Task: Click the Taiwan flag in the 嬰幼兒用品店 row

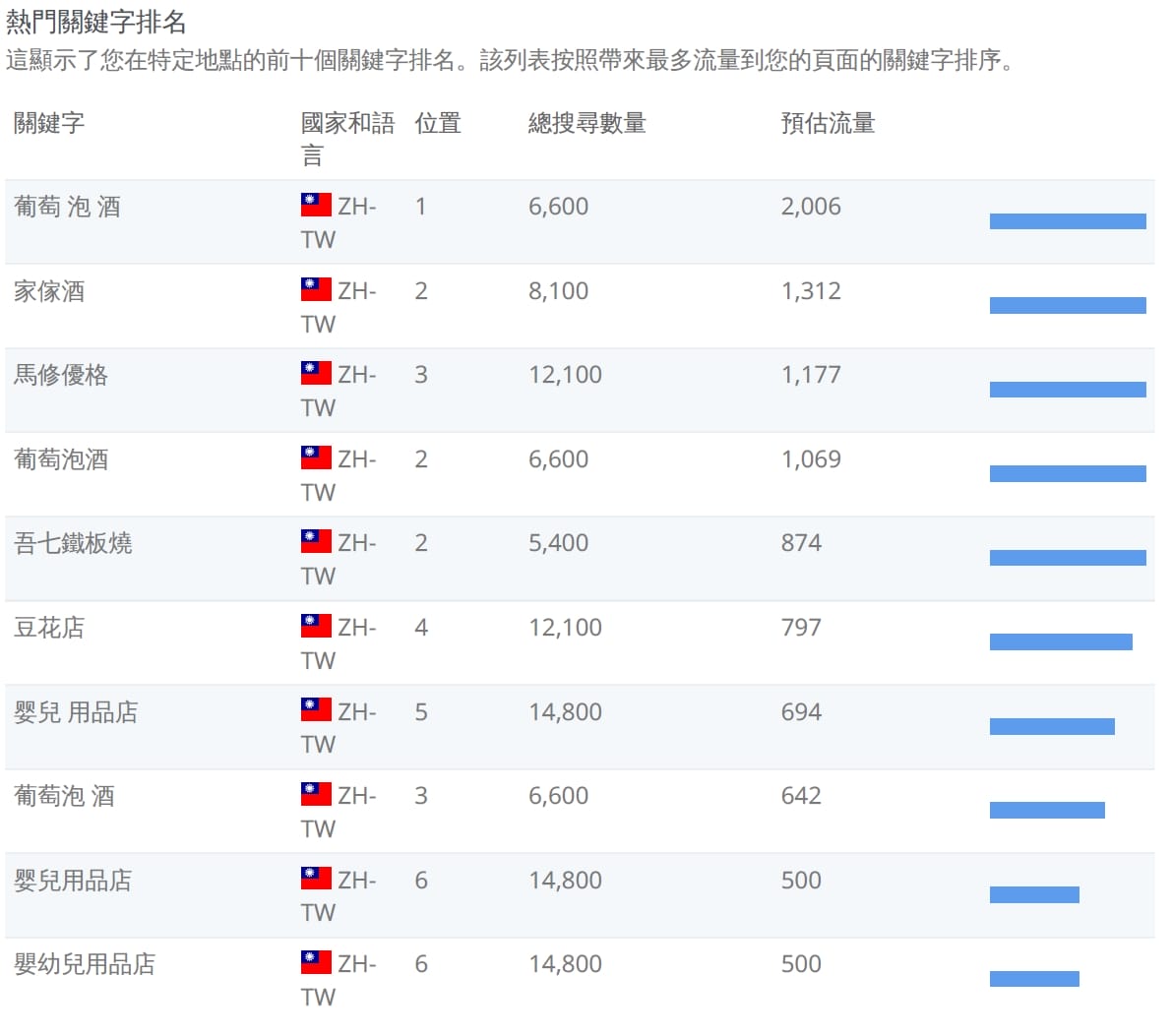Action: tap(316, 962)
